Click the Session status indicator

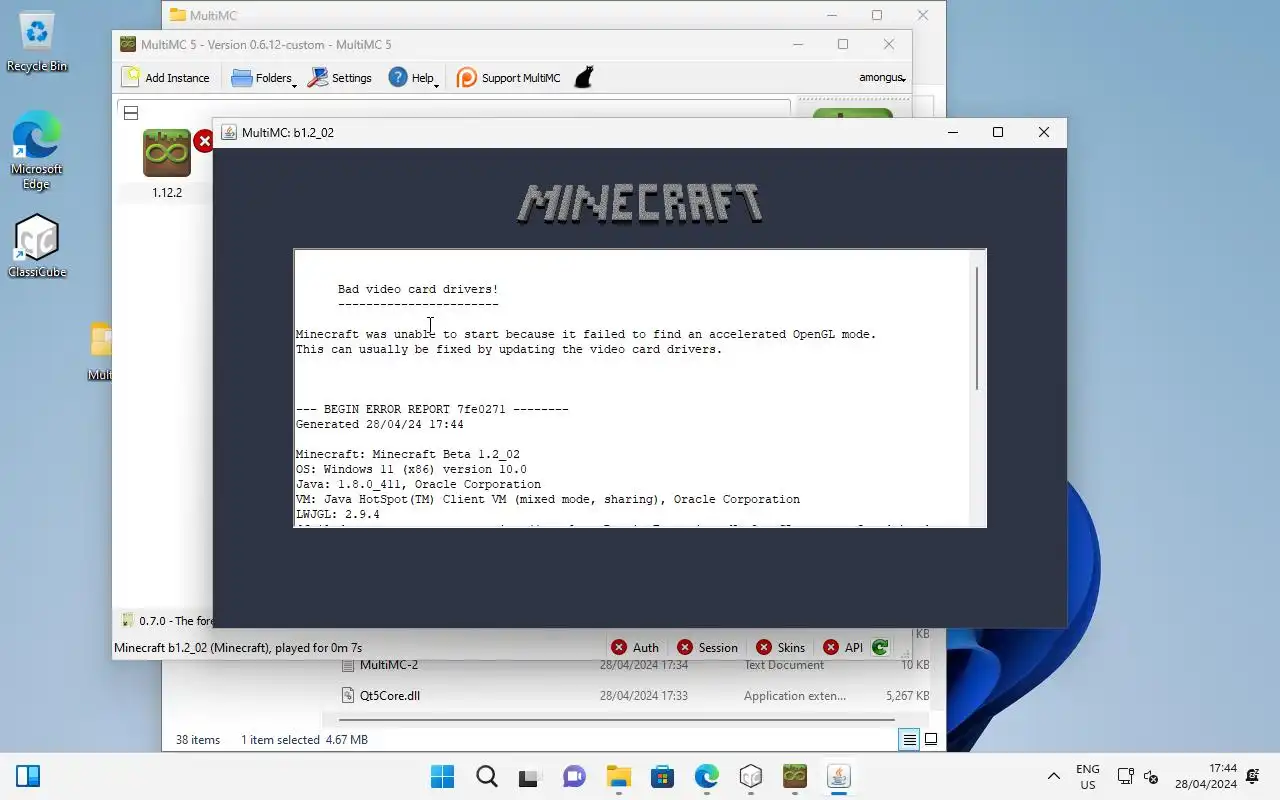point(707,647)
